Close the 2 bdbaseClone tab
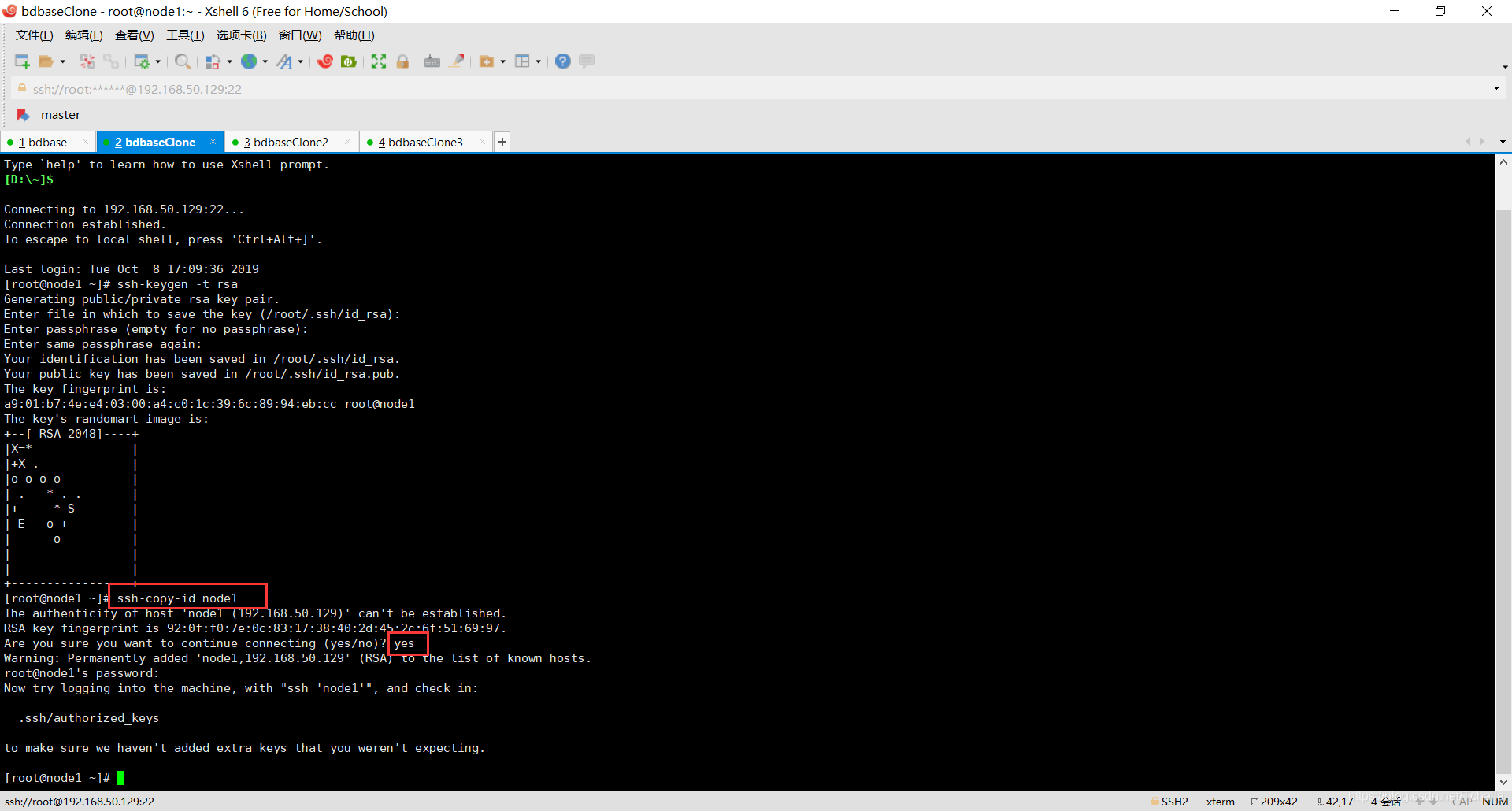The width and height of the screenshot is (1512, 811). coord(213,142)
